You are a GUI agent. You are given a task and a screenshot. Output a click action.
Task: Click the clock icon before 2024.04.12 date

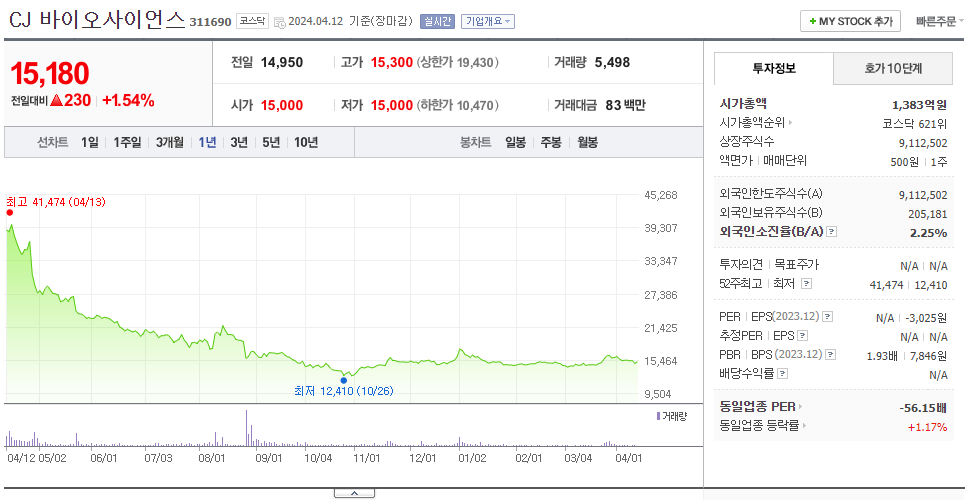coord(279,22)
